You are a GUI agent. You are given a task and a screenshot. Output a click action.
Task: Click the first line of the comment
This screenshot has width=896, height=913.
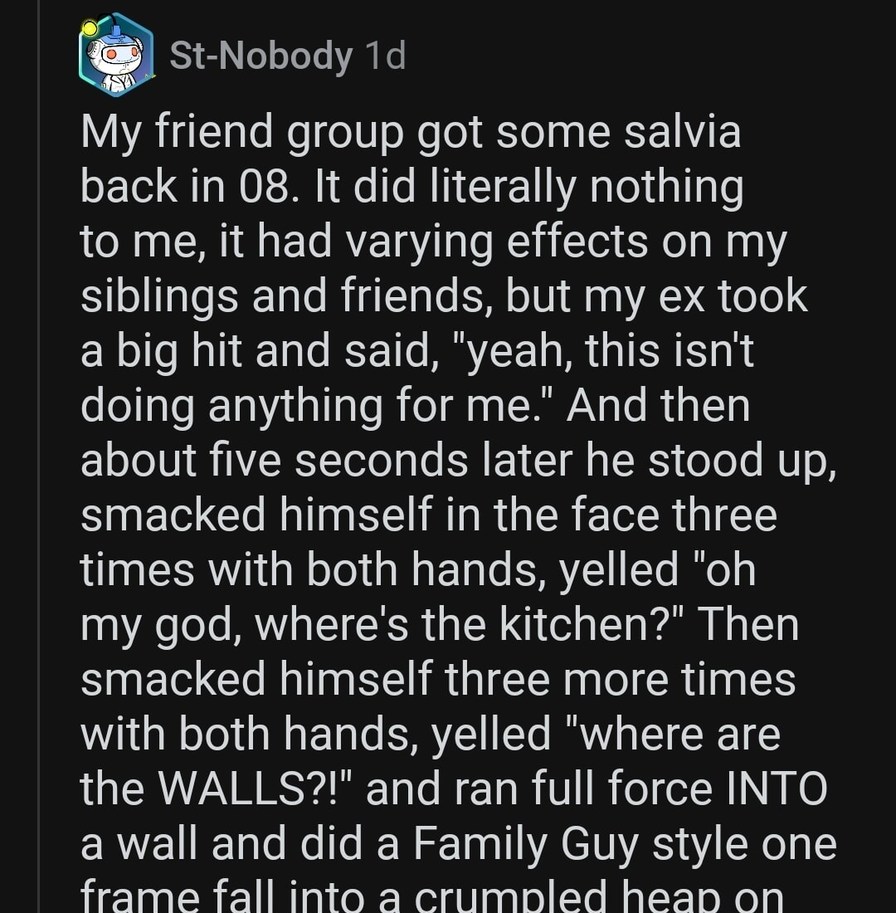pos(412,131)
